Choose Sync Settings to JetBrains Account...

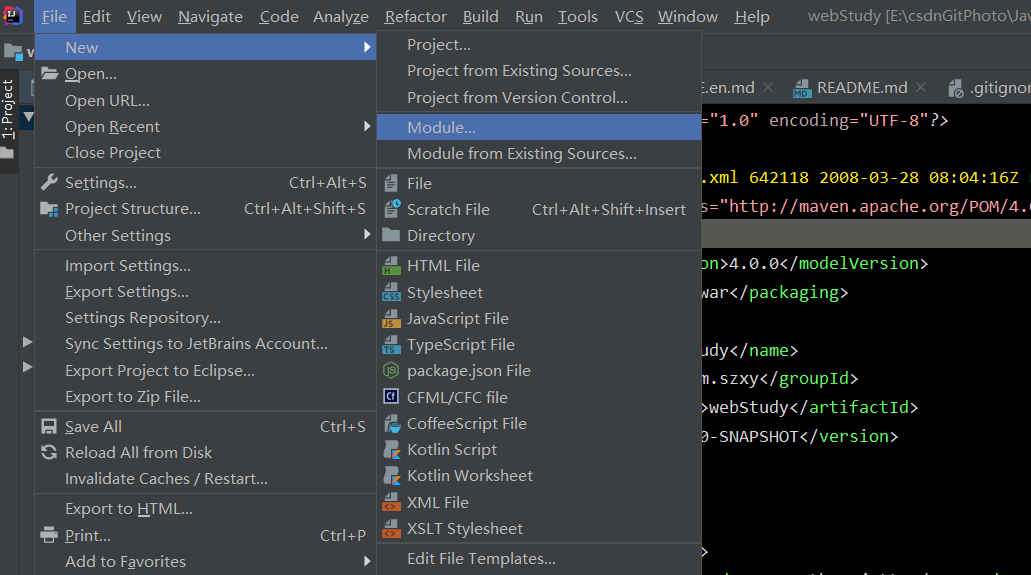pos(205,343)
